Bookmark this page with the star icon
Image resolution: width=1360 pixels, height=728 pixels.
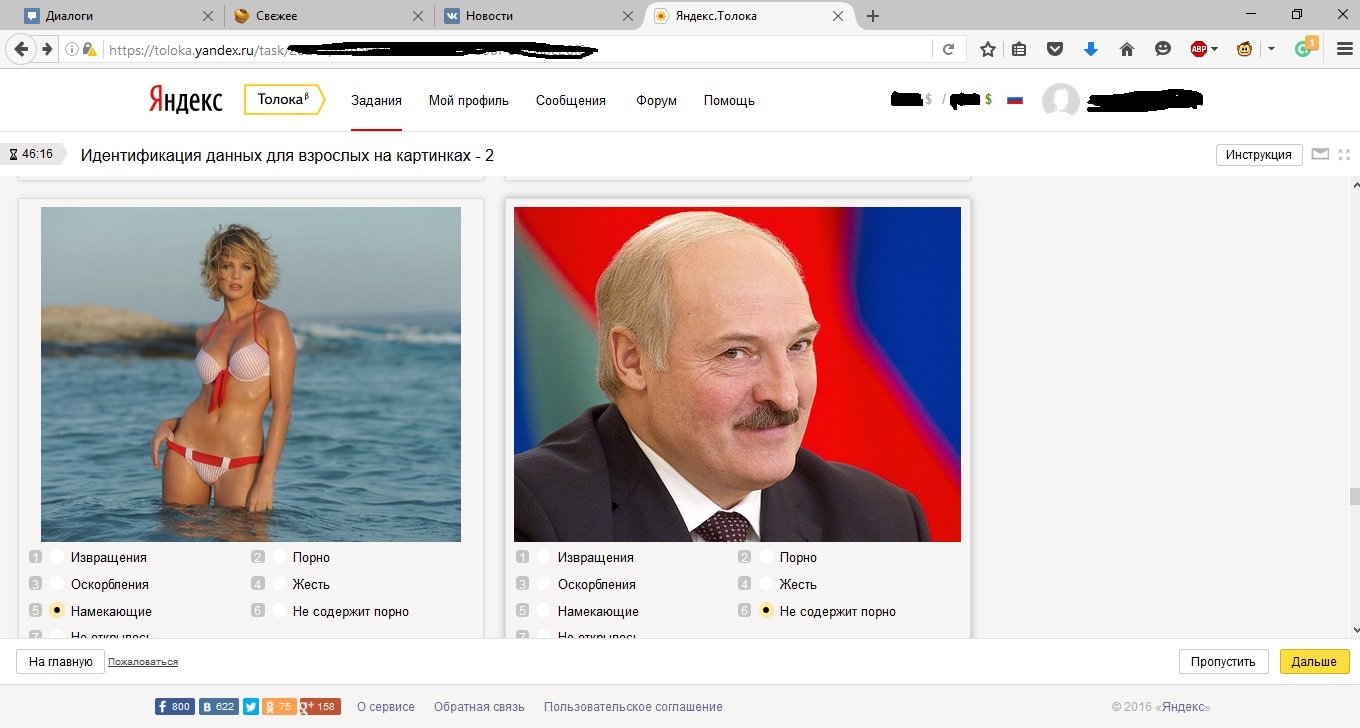click(987, 49)
